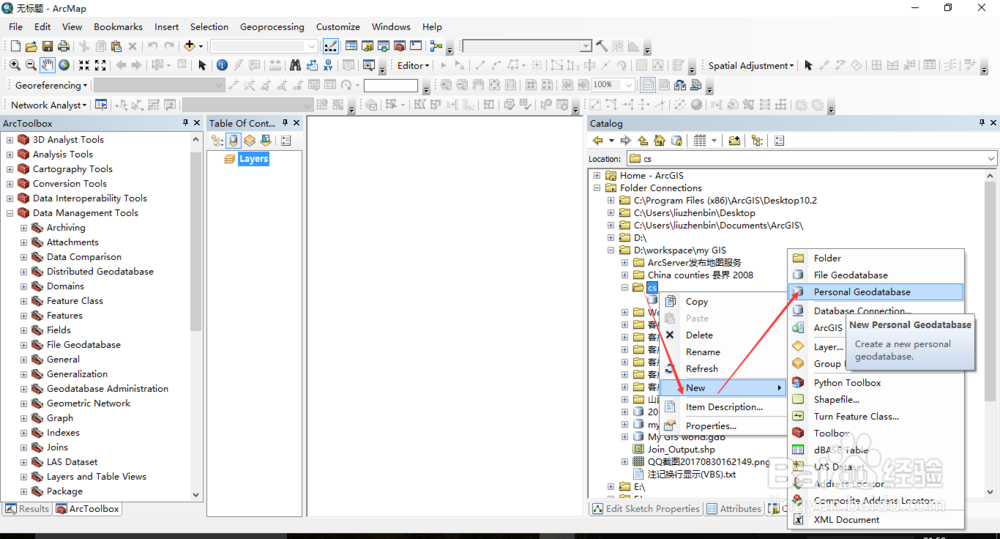Choose Personal Geodatabase from New submenu

coord(876,292)
